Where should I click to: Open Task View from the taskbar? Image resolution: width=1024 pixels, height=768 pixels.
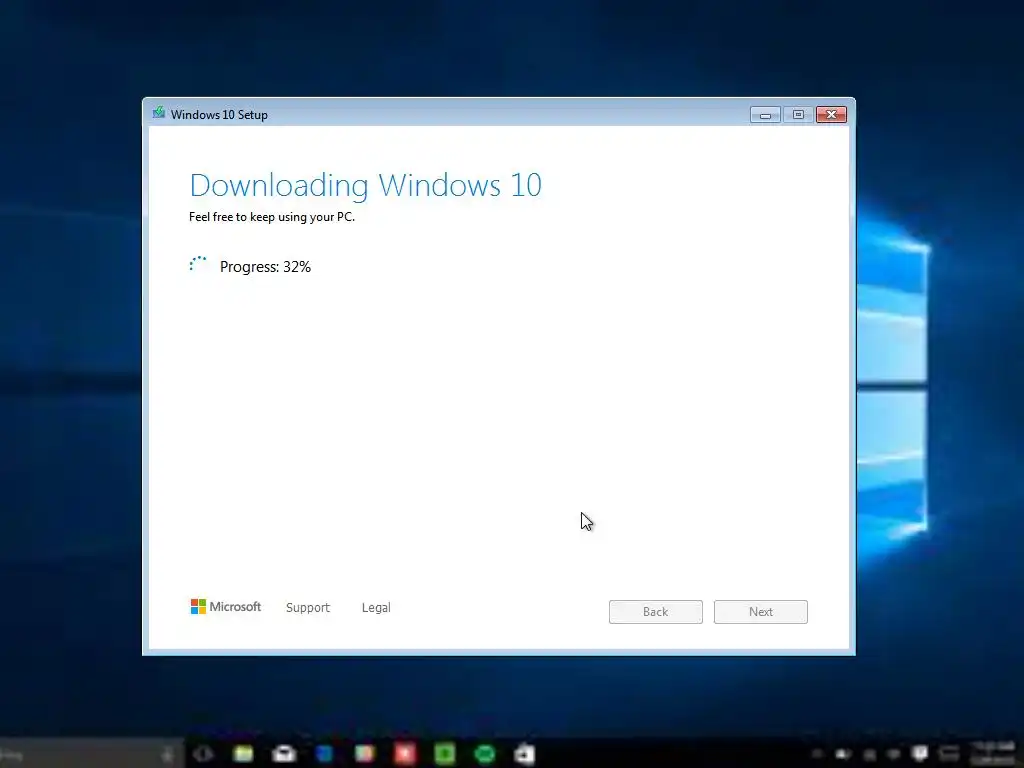click(x=203, y=754)
